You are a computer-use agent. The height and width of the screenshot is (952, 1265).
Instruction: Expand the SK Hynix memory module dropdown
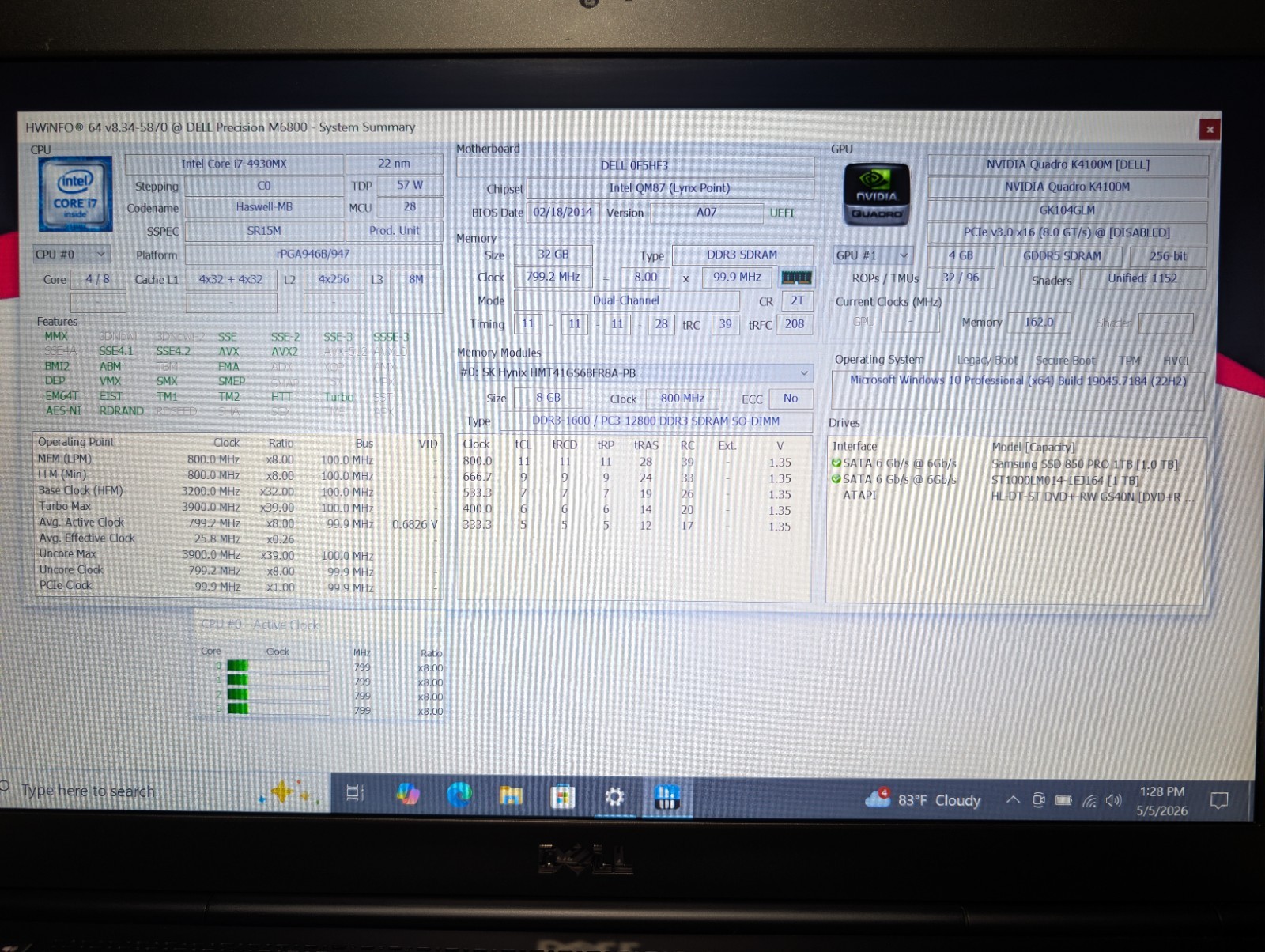[635, 373]
